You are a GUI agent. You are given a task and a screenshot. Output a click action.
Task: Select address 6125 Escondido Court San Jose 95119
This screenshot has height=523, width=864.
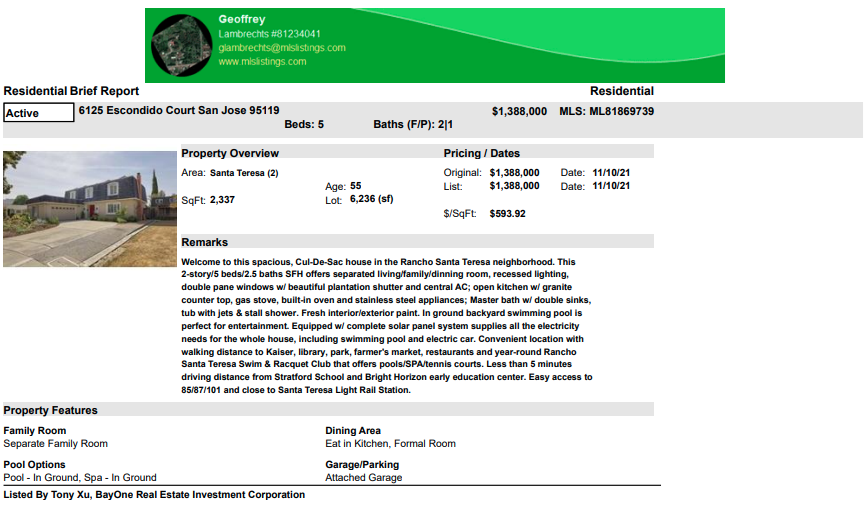coord(179,110)
